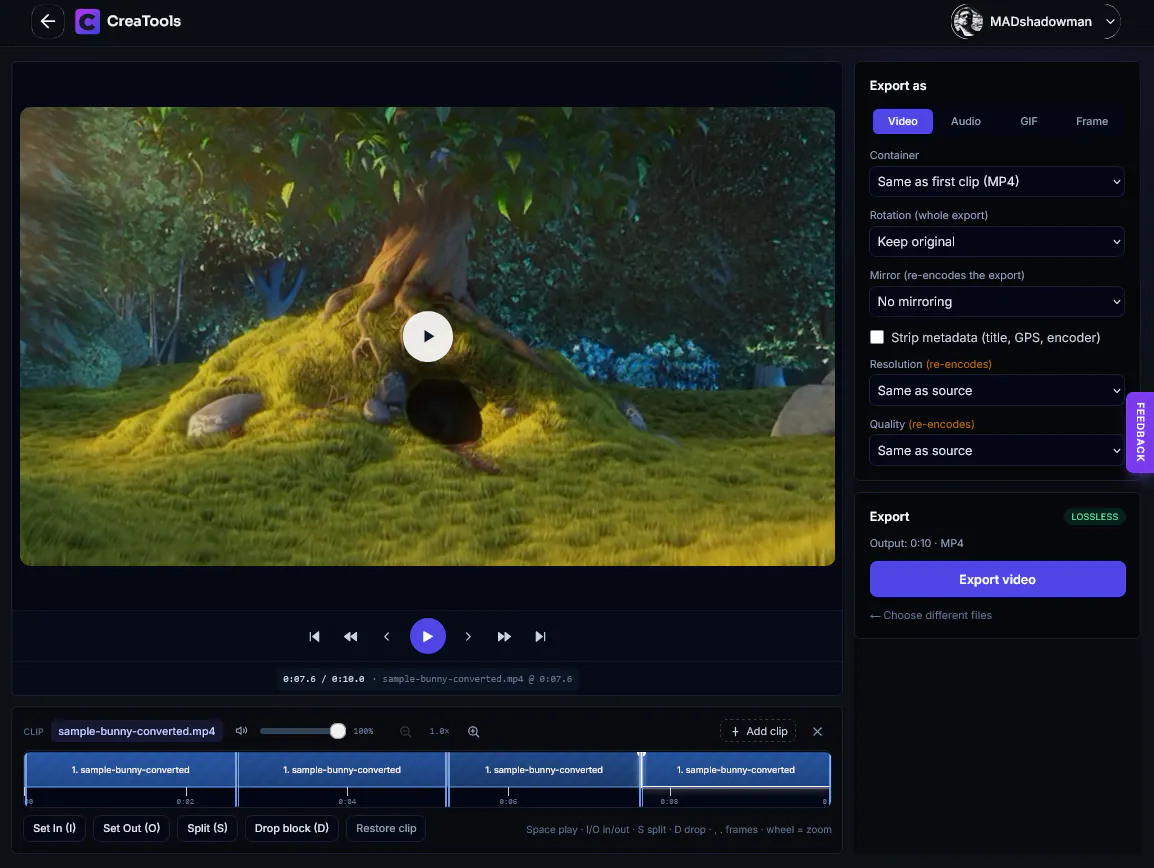
Task: Fast forward with the double-right arrow
Action: coord(504,636)
